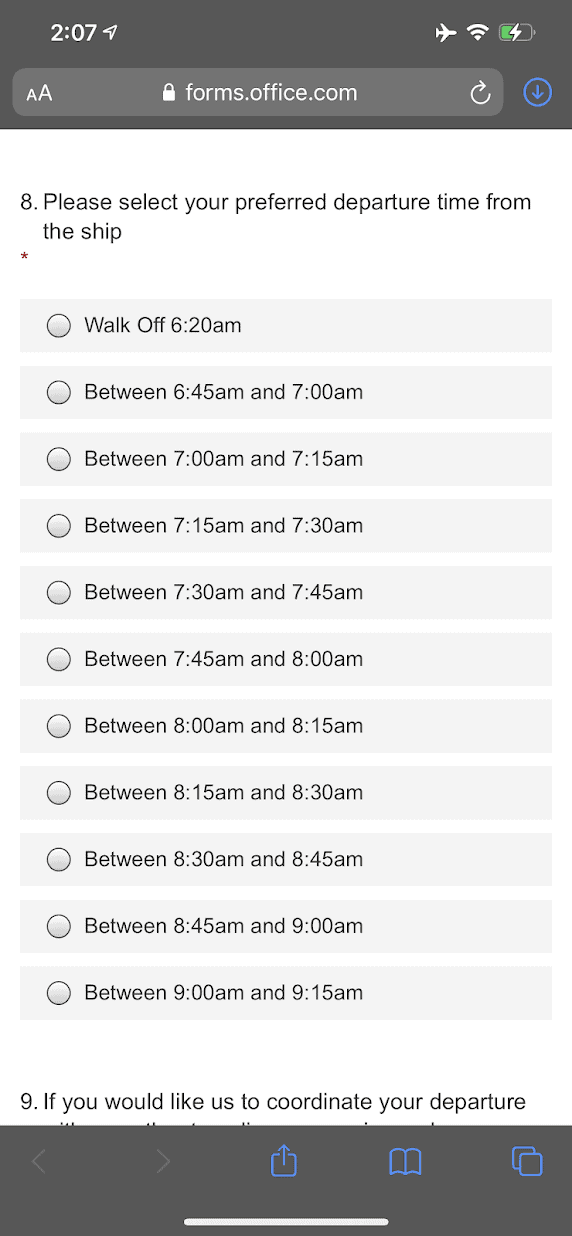Image resolution: width=572 pixels, height=1236 pixels.
Task: Tap the back arrow in Safari toolbar
Action: (39, 1161)
